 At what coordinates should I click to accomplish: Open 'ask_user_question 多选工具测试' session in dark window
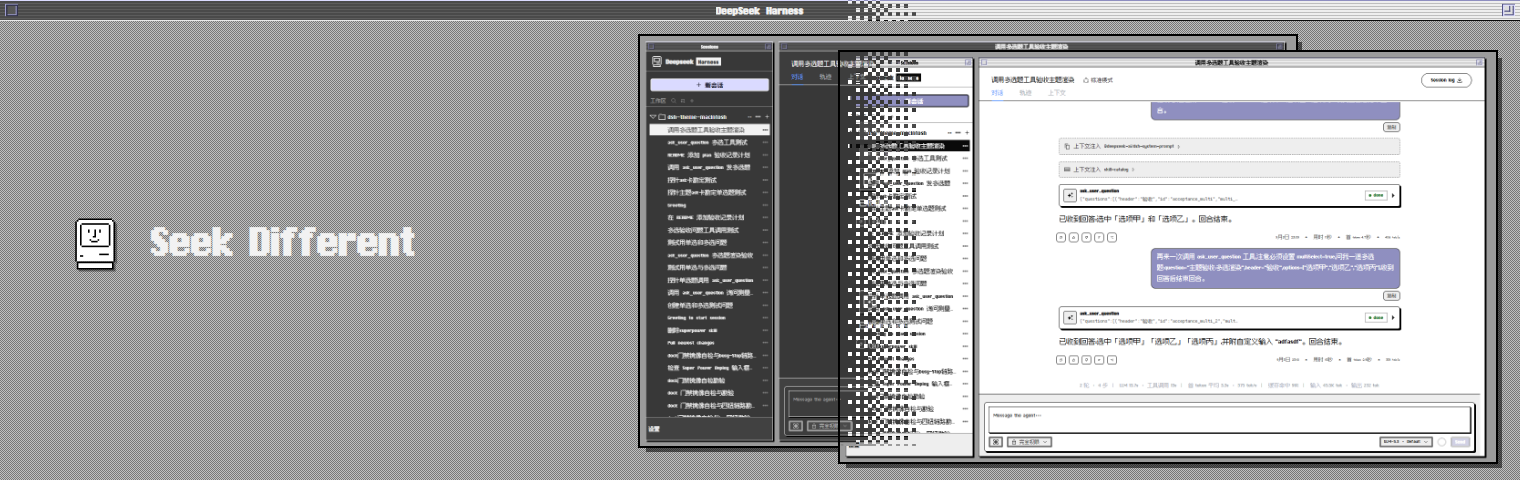(x=708, y=142)
